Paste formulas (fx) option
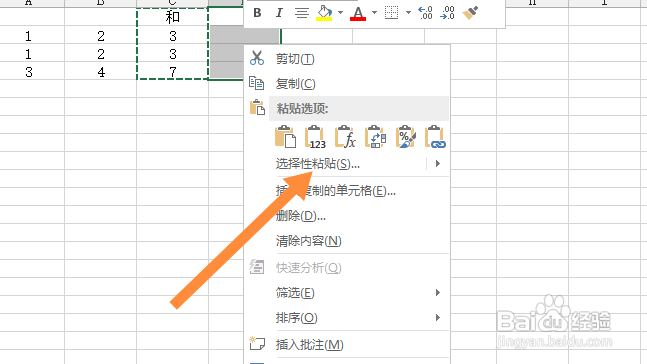 tap(345, 137)
